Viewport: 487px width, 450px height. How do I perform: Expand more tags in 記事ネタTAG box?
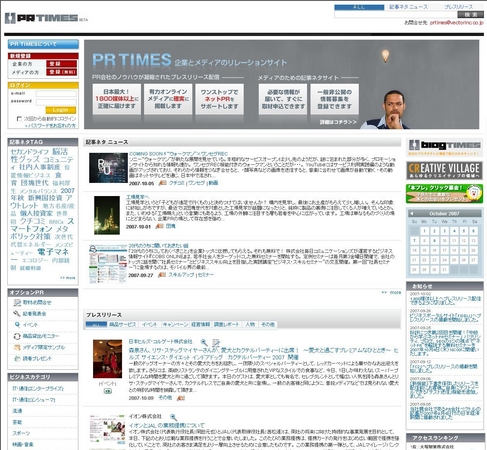(x=68, y=278)
